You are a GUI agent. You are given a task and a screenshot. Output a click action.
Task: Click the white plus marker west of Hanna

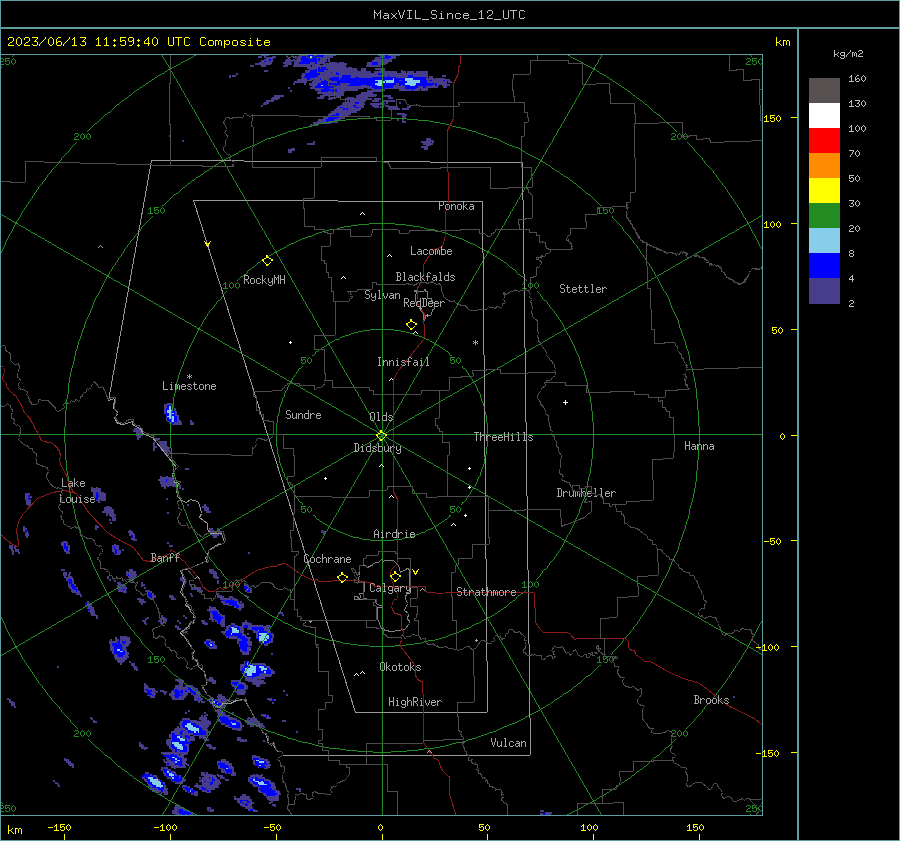(565, 402)
